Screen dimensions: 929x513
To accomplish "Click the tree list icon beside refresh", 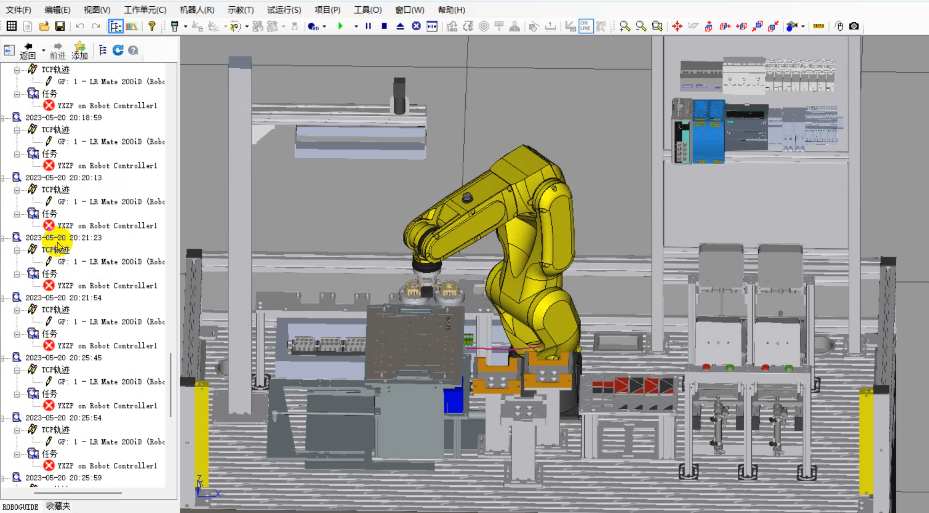I will (102, 50).
